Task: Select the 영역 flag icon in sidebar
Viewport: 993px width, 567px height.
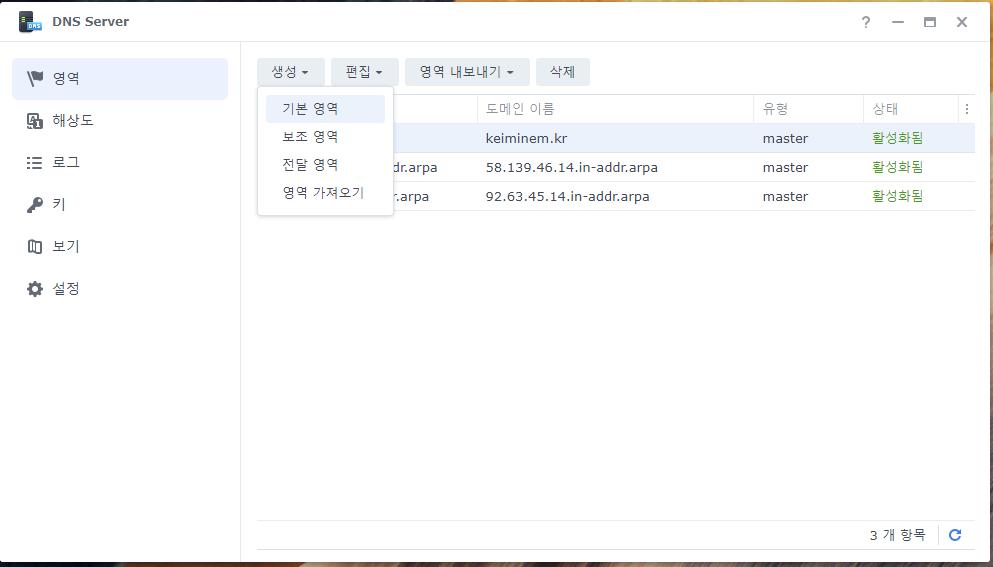Action: (35, 78)
